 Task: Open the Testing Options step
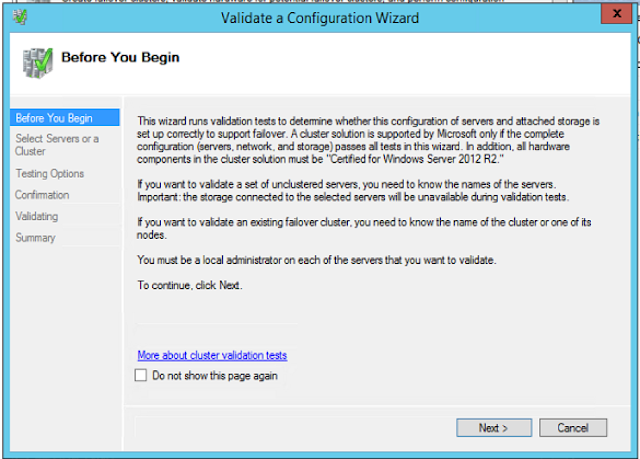[49, 173]
